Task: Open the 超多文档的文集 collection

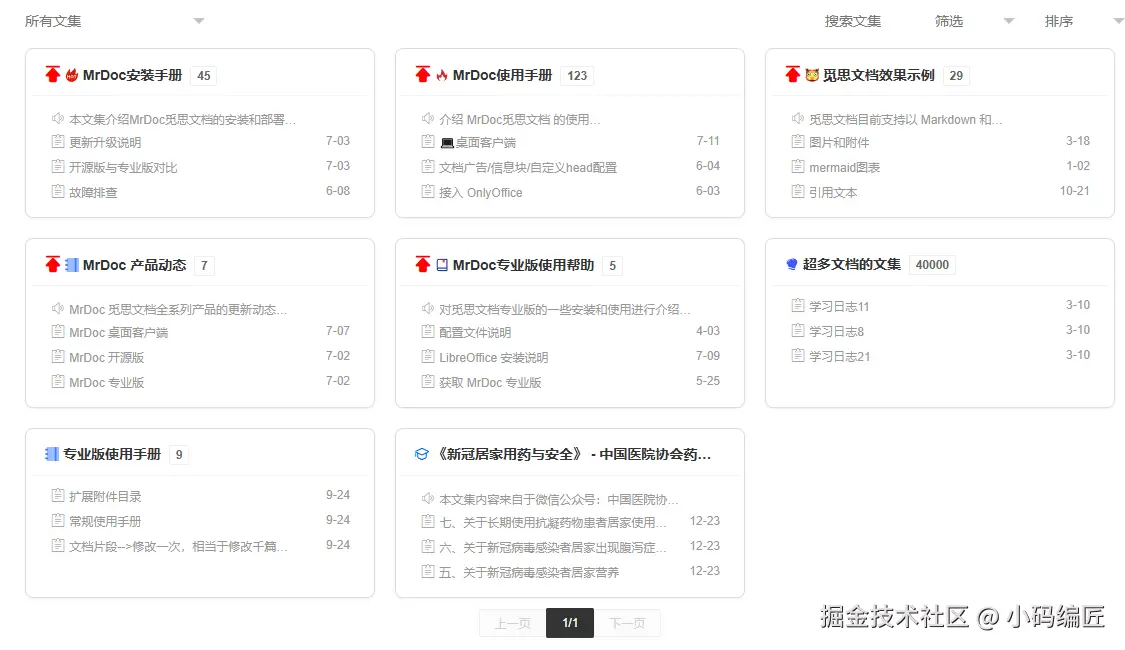Action: [852, 264]
